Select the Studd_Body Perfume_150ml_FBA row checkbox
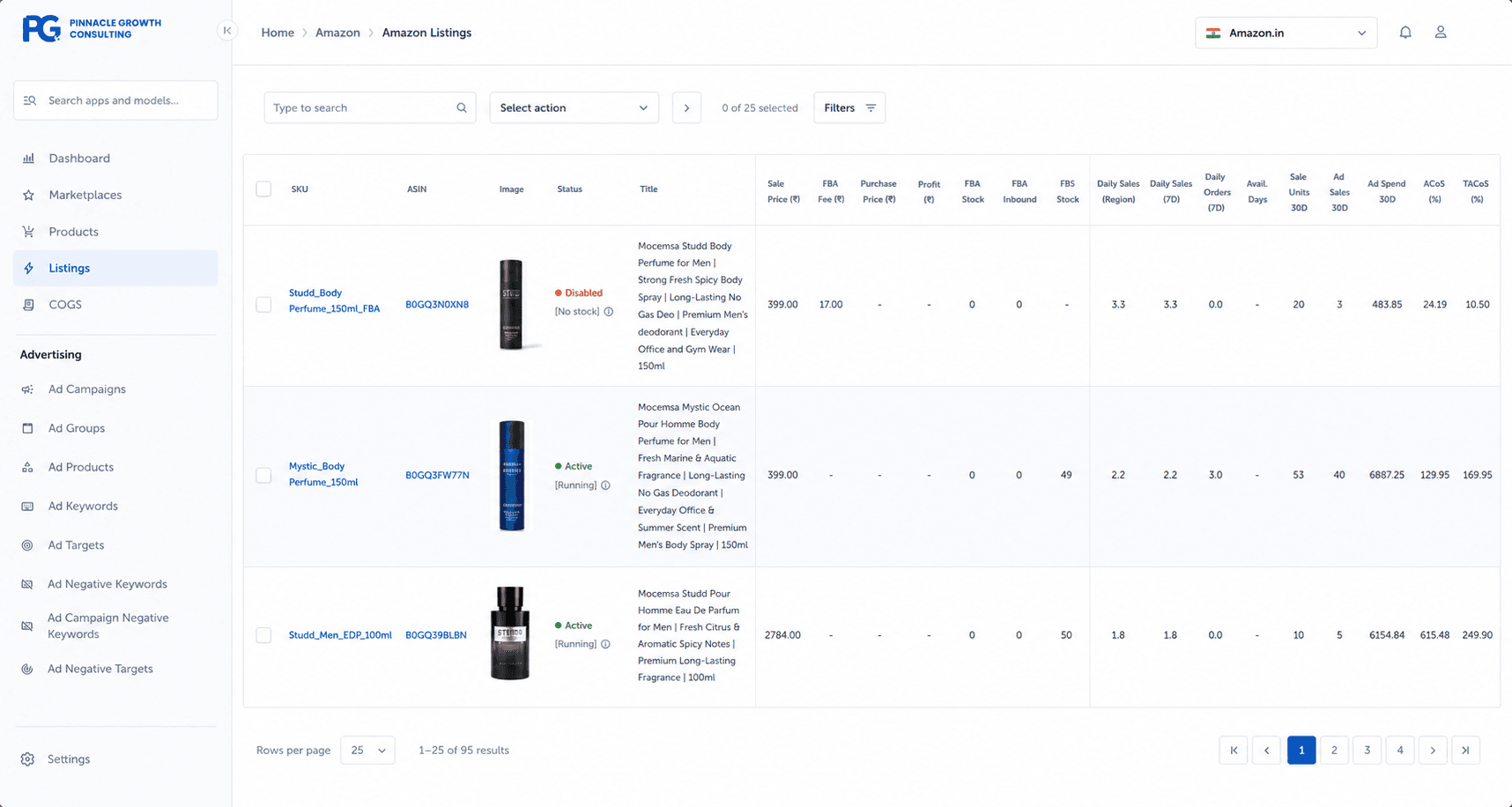 263,305
